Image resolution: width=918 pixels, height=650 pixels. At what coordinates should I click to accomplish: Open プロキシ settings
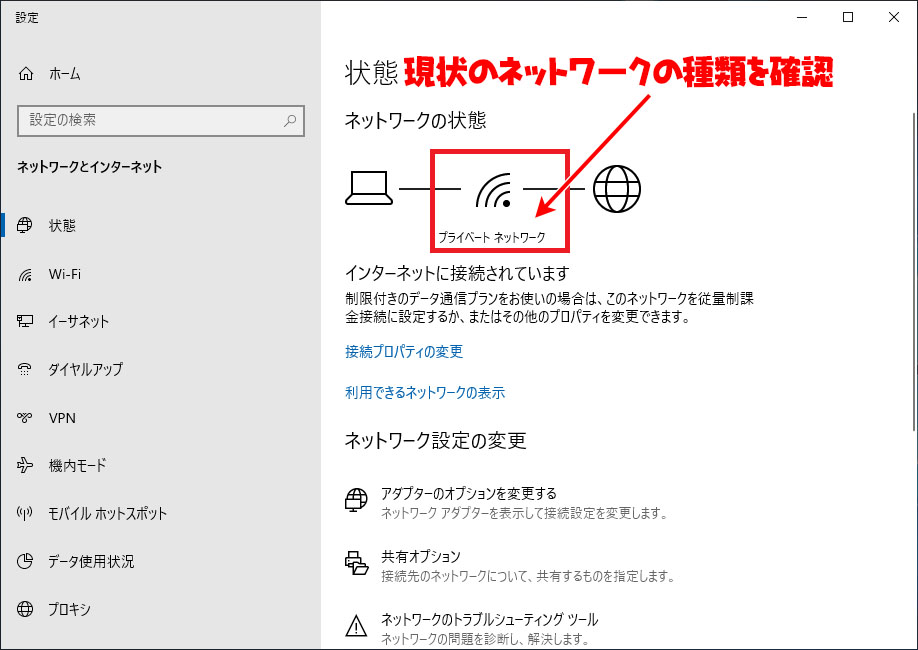point(160,609)
